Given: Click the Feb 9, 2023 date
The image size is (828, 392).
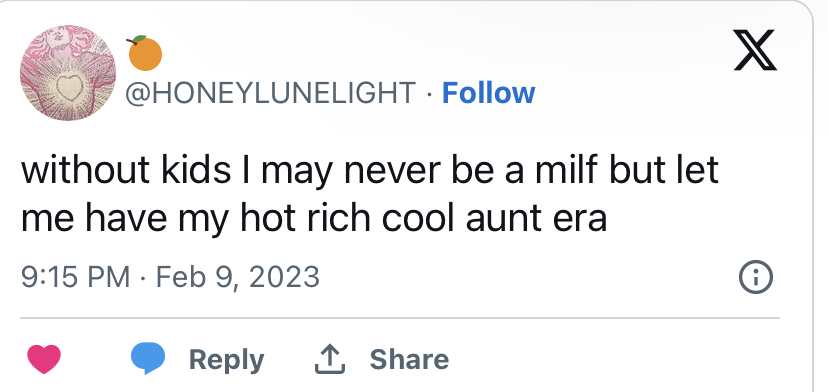Looking at the screenshot, I should [x=238, y=277].
